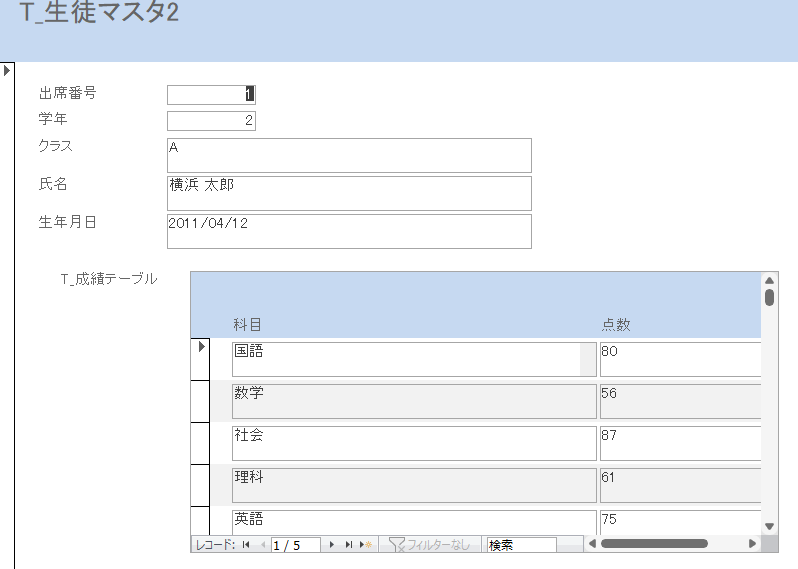
Task: Jump to last record in navigator
Action: (349, 545)
